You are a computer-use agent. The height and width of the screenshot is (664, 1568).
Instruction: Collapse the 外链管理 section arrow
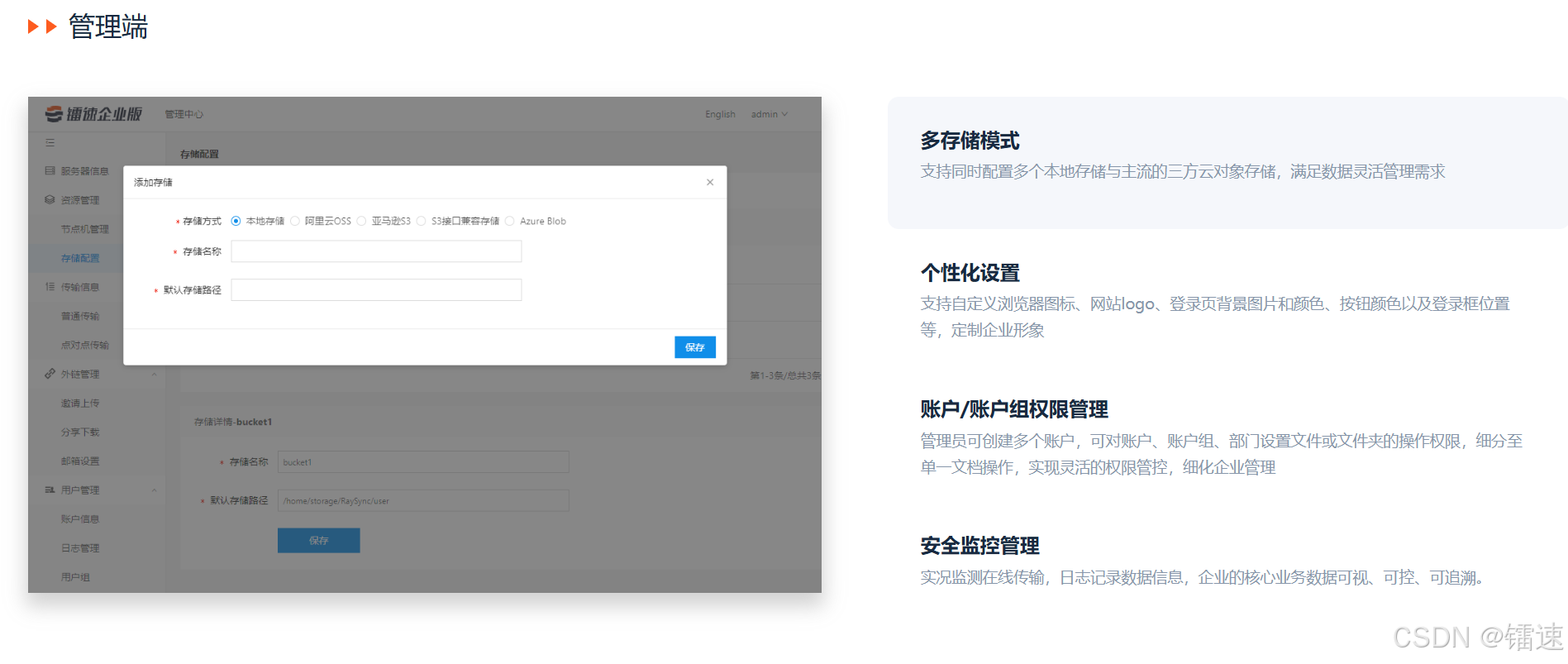click(x=155, y=374)
